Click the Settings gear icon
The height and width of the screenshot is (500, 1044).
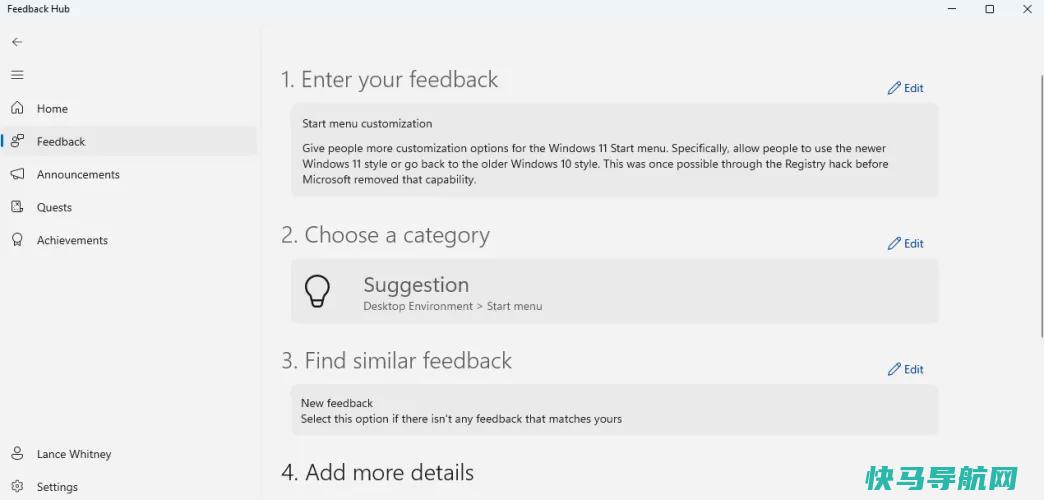click(17, 487)
